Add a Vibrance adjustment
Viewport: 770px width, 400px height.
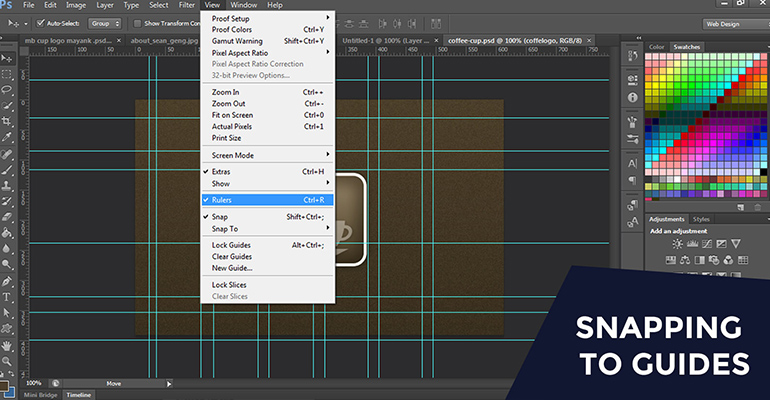coord(736,244)
